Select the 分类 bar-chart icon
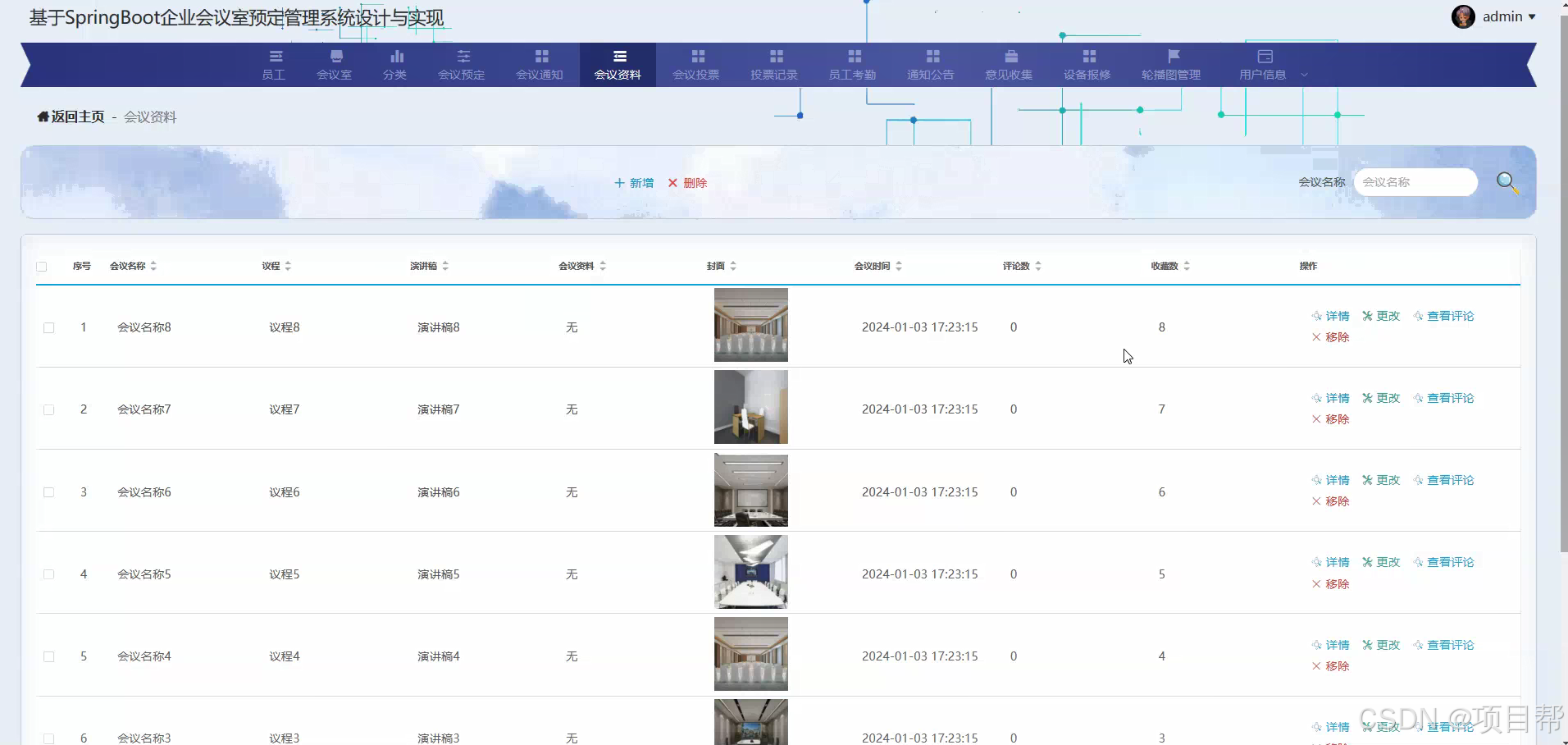Viewport: 1568px width, 745px height. 397,56
